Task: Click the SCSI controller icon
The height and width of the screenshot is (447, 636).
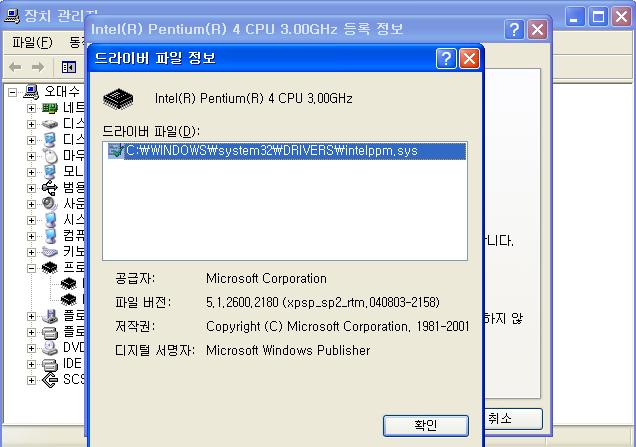Action: click(x=50, y=380)
